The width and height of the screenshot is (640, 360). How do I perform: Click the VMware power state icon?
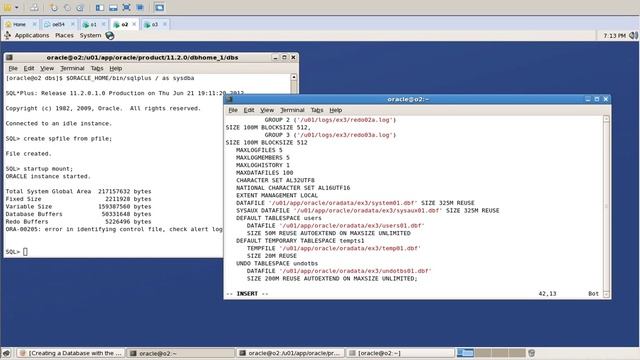point(7,7)
